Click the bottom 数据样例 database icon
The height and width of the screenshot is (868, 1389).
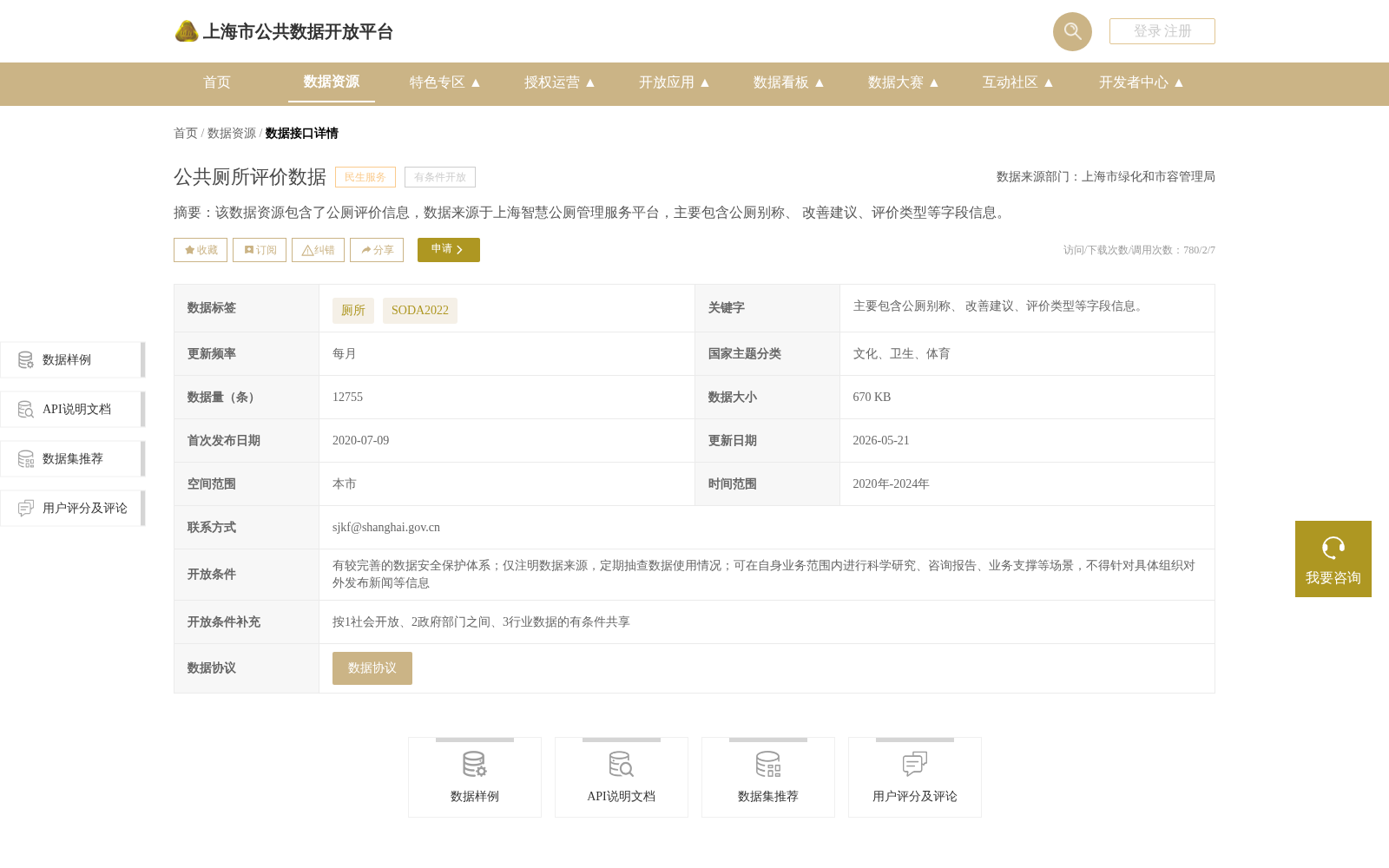click(x=475, y=765)
